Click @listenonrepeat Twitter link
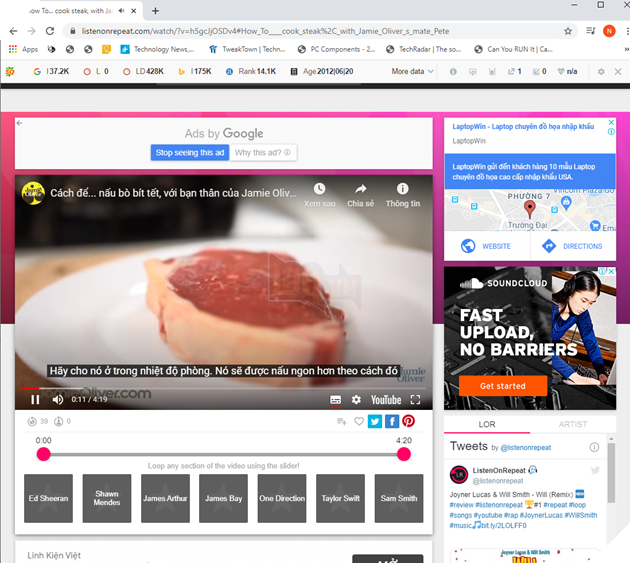The image size is (630, 563). click(x=526, y=448)
